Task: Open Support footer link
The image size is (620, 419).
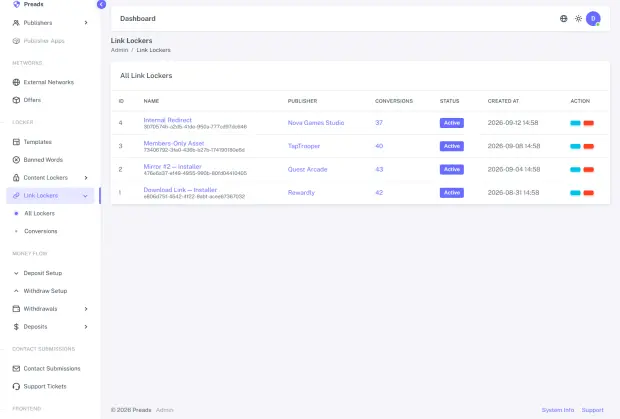Action: point(592,410)
